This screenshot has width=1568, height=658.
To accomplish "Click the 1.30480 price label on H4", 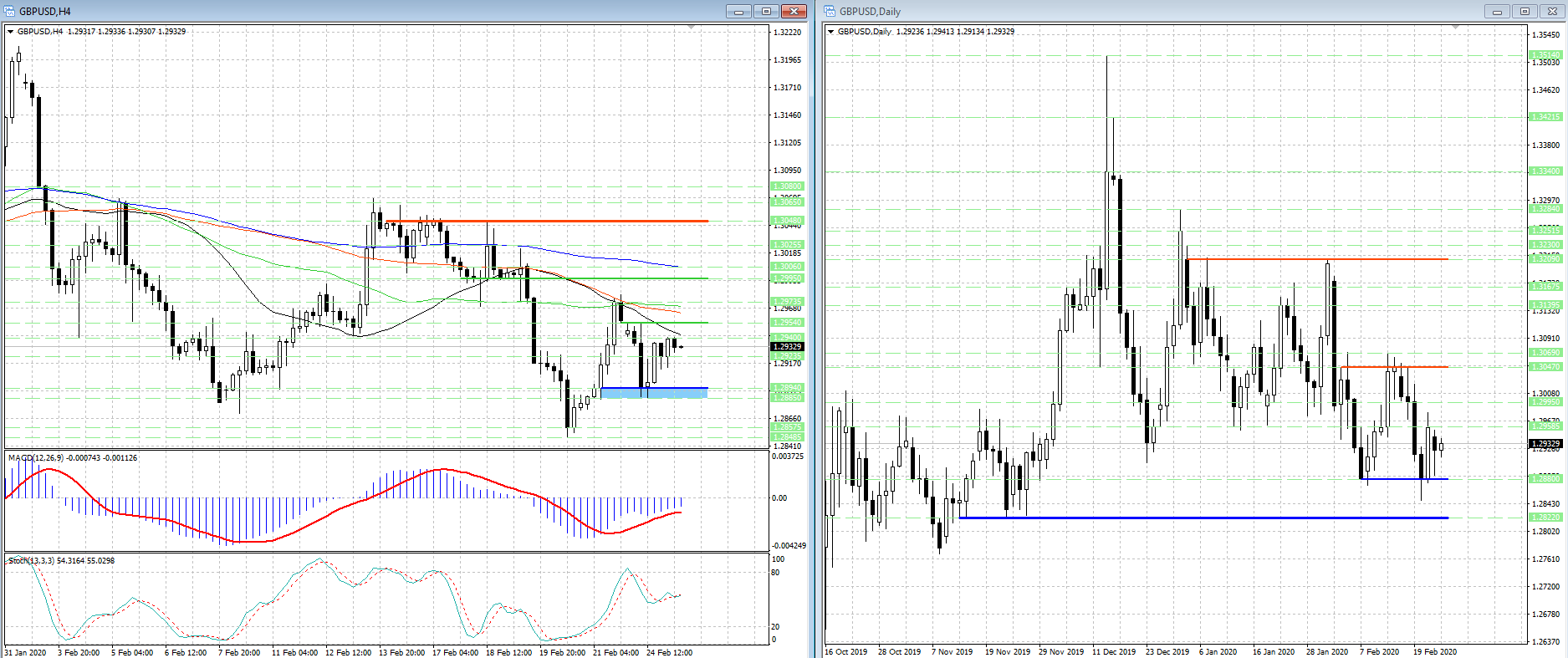I will tap(787, 221).
